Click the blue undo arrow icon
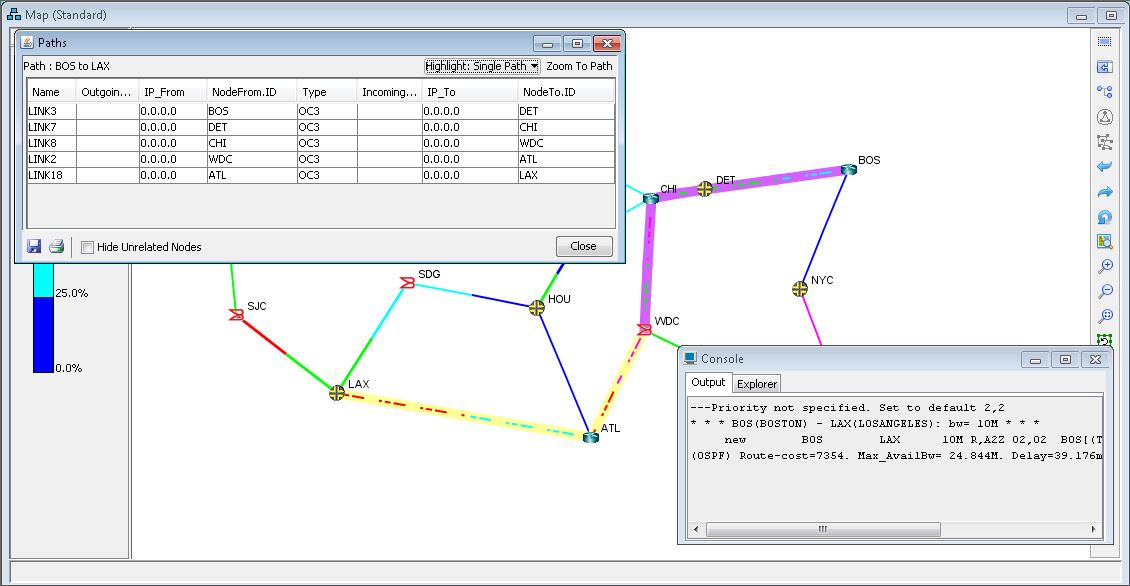 click(x=1105, y=167)
